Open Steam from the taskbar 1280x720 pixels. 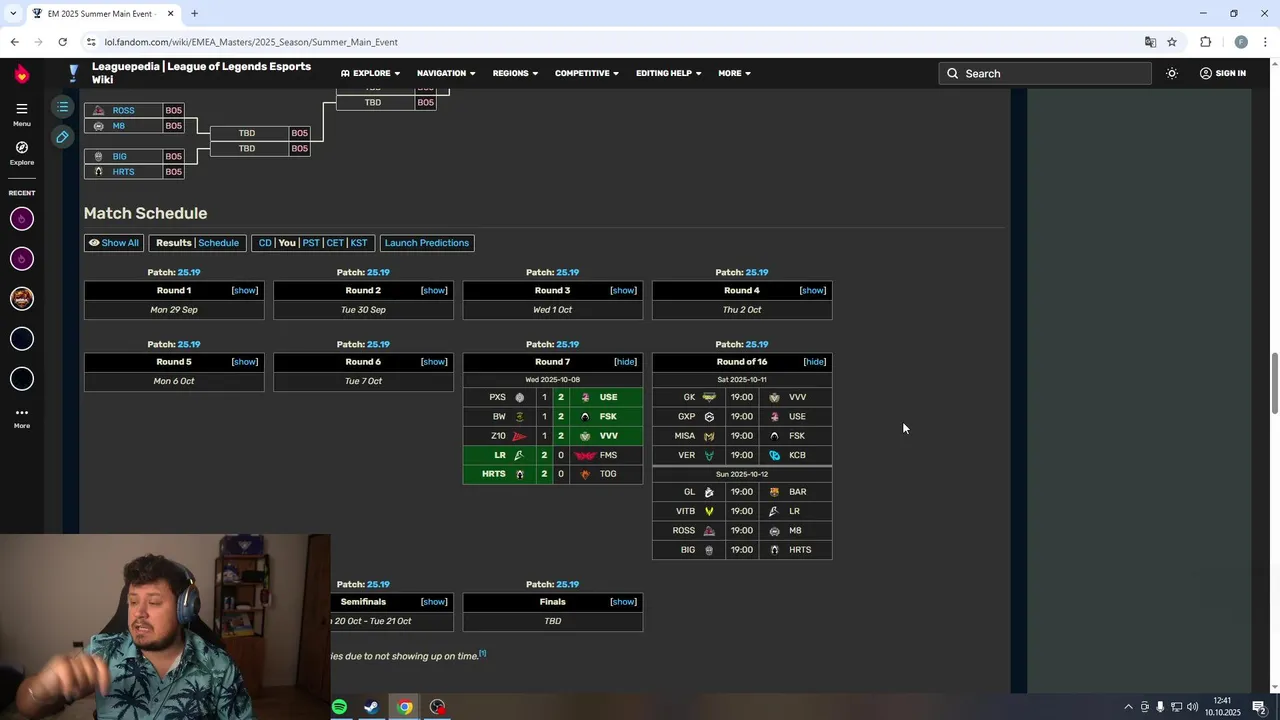[371, 707]
